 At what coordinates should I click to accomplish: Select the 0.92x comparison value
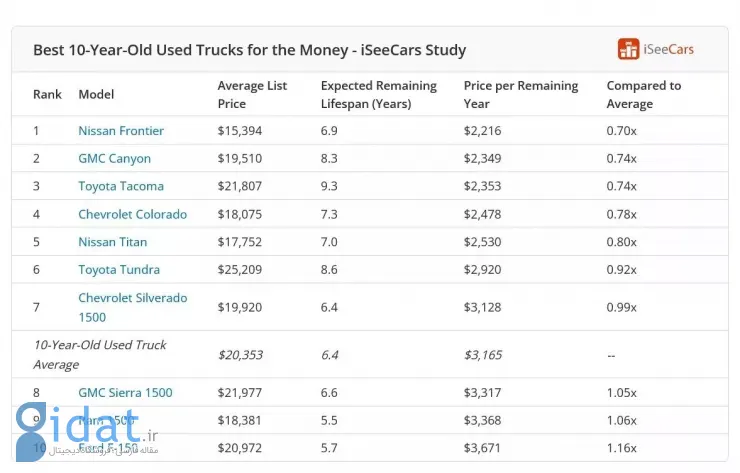point(622,270)
